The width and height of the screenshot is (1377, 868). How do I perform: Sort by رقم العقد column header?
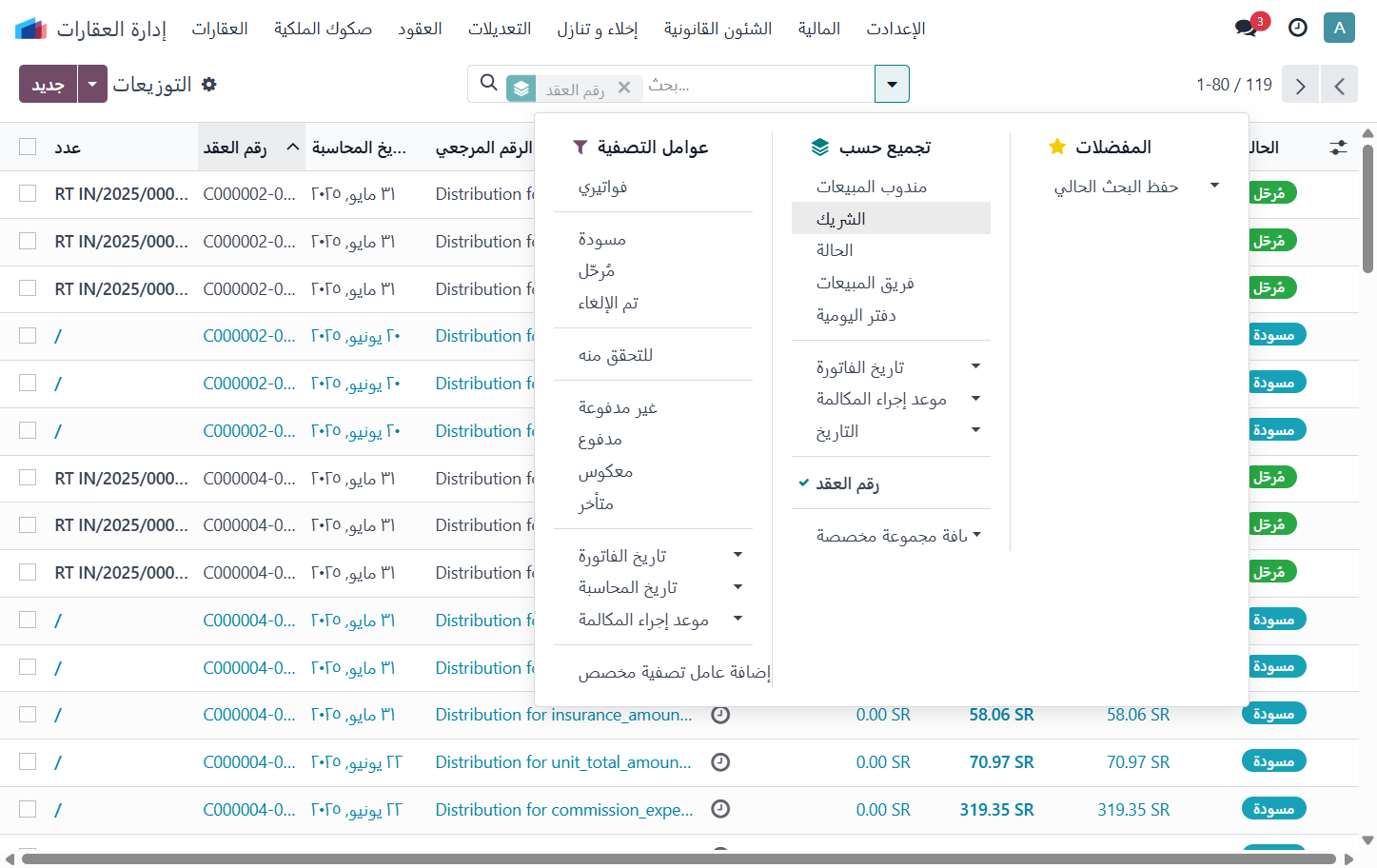tap(251, 147)
